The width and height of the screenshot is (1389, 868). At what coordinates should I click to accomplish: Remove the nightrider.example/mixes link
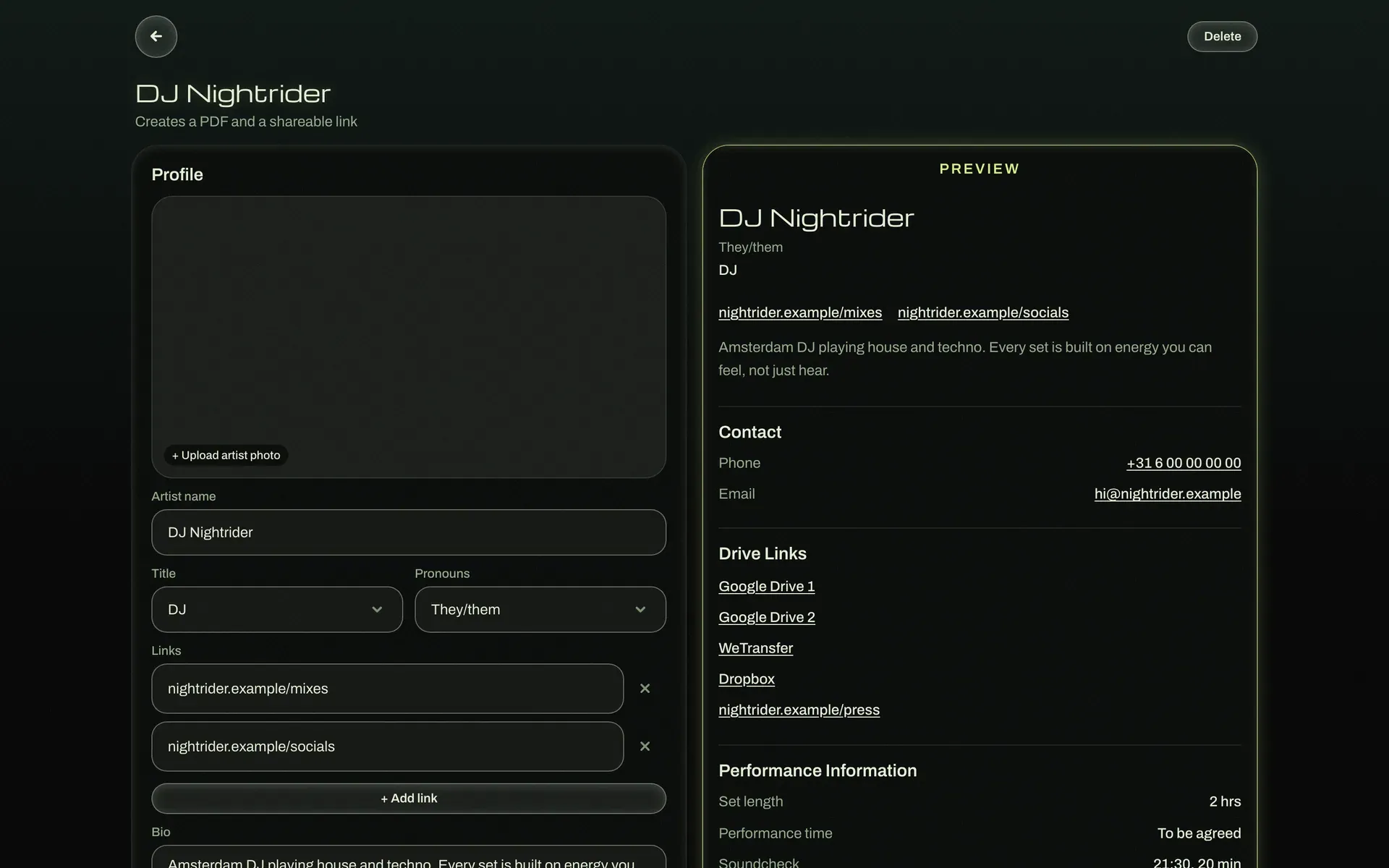click(645, 689)
